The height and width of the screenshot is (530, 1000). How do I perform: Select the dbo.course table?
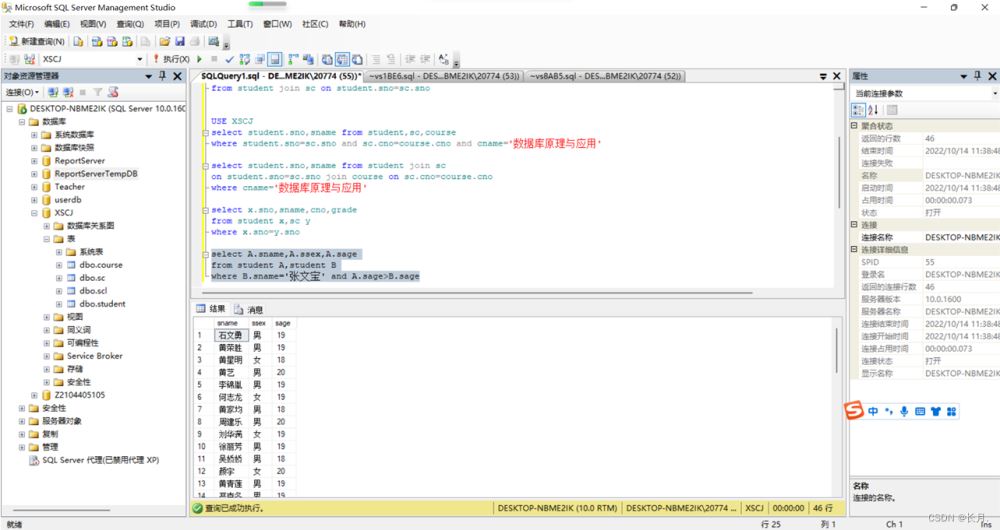(x=101, y=265)
